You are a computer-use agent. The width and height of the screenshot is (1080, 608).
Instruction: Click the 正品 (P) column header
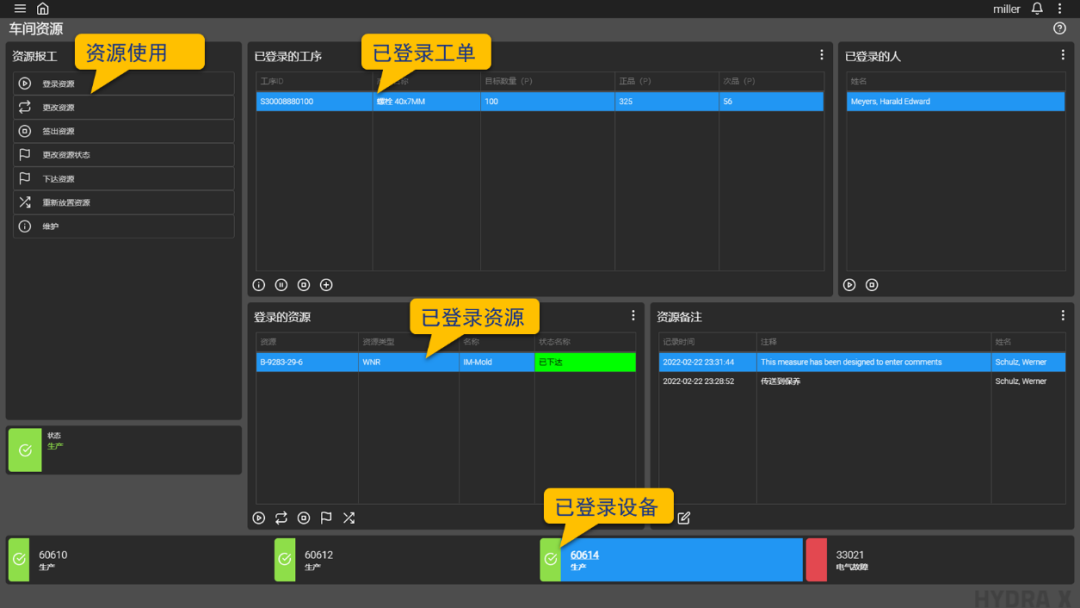667,81
